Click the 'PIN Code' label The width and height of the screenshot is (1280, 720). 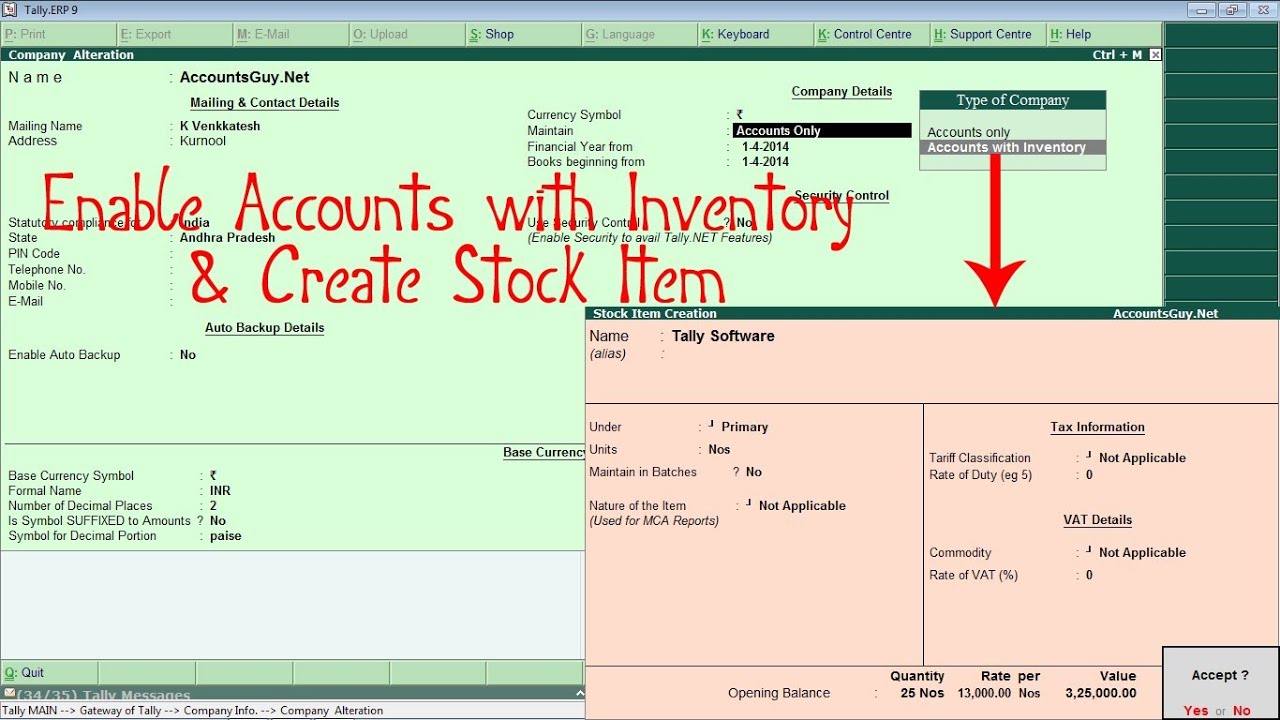[34, 254]
